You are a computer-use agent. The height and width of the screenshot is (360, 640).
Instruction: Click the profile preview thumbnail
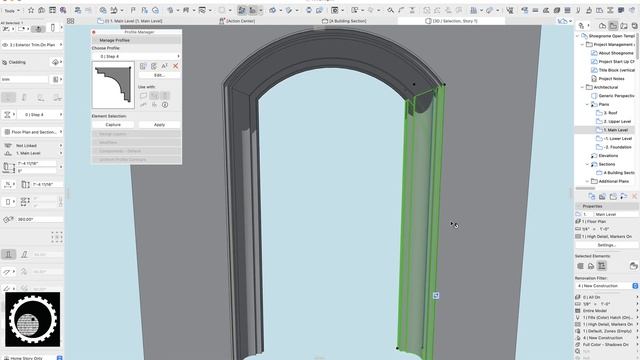[x=113, y=85]
